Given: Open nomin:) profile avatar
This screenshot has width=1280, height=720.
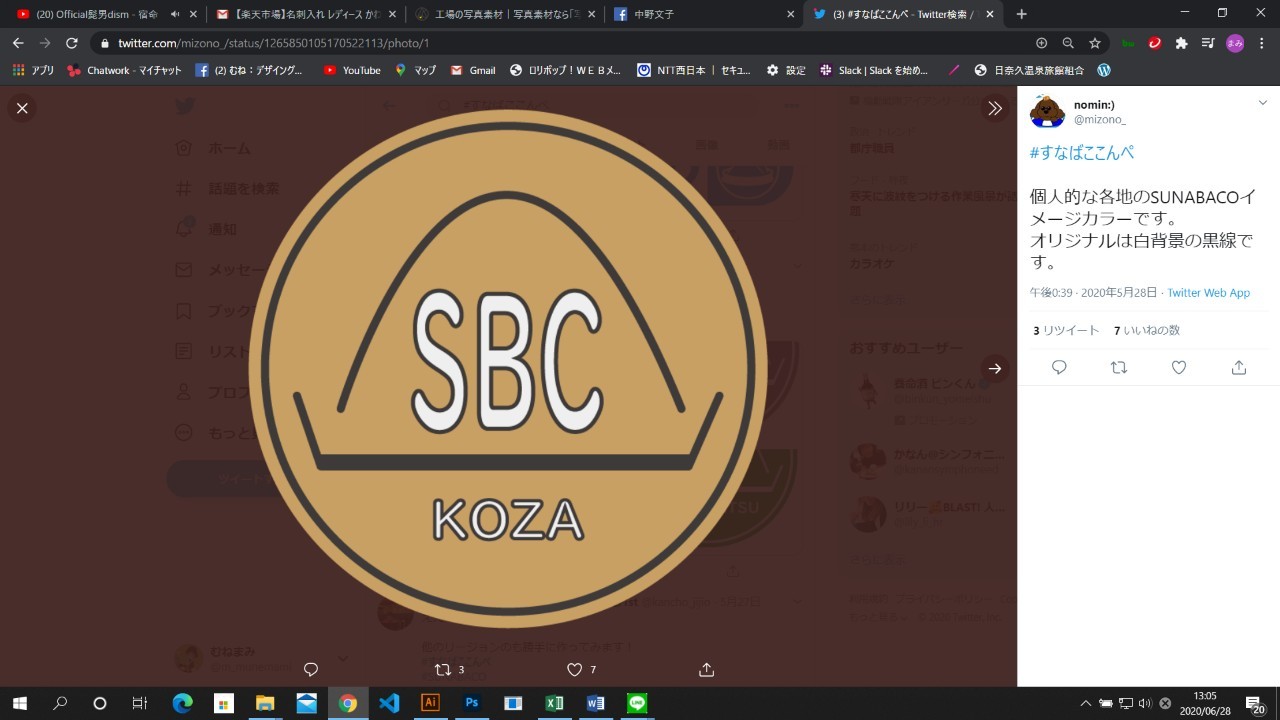Looking at the screenshot, I should pos(1047,110).
